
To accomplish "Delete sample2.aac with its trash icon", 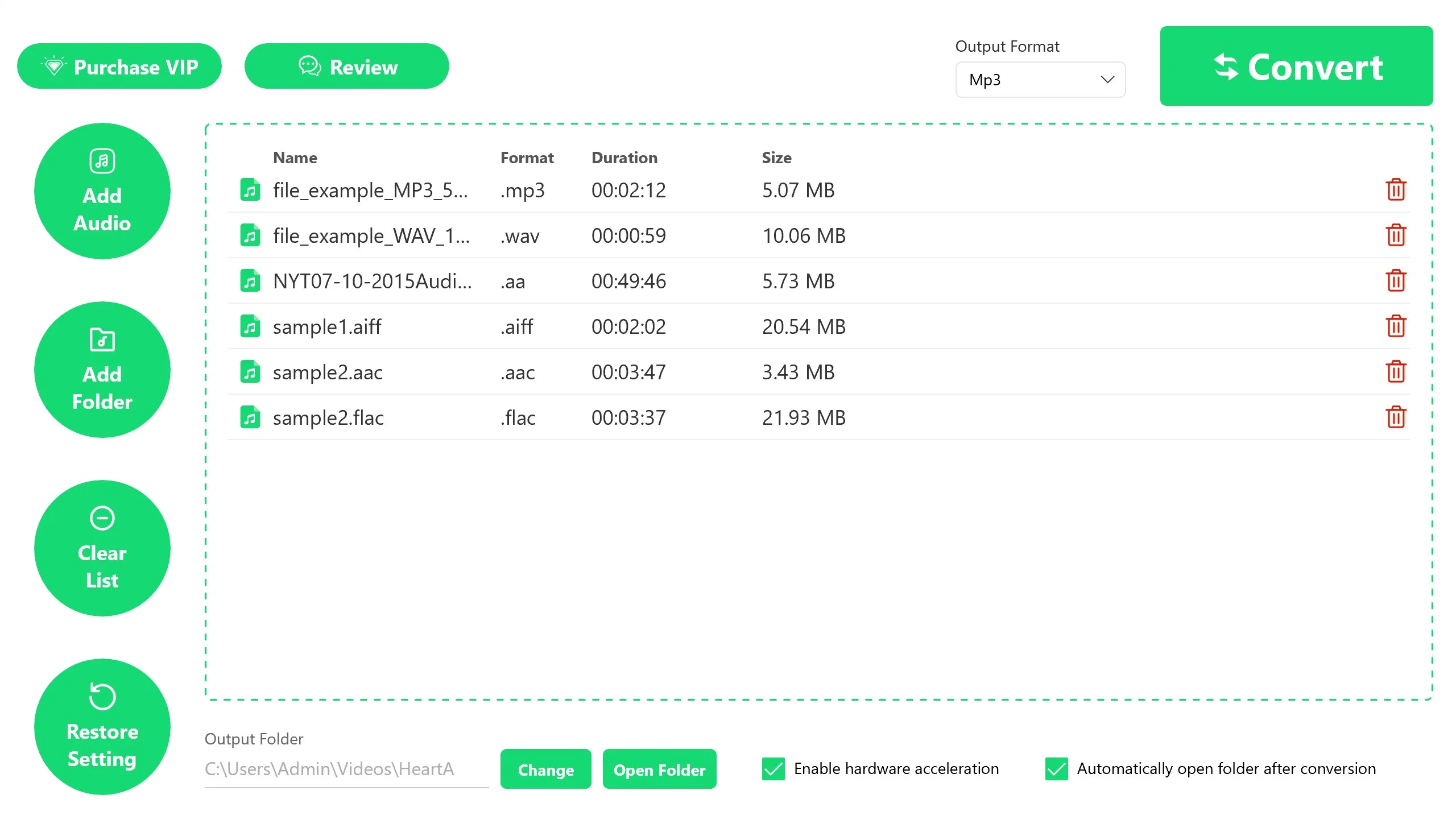I will [x=1396, y=371].
